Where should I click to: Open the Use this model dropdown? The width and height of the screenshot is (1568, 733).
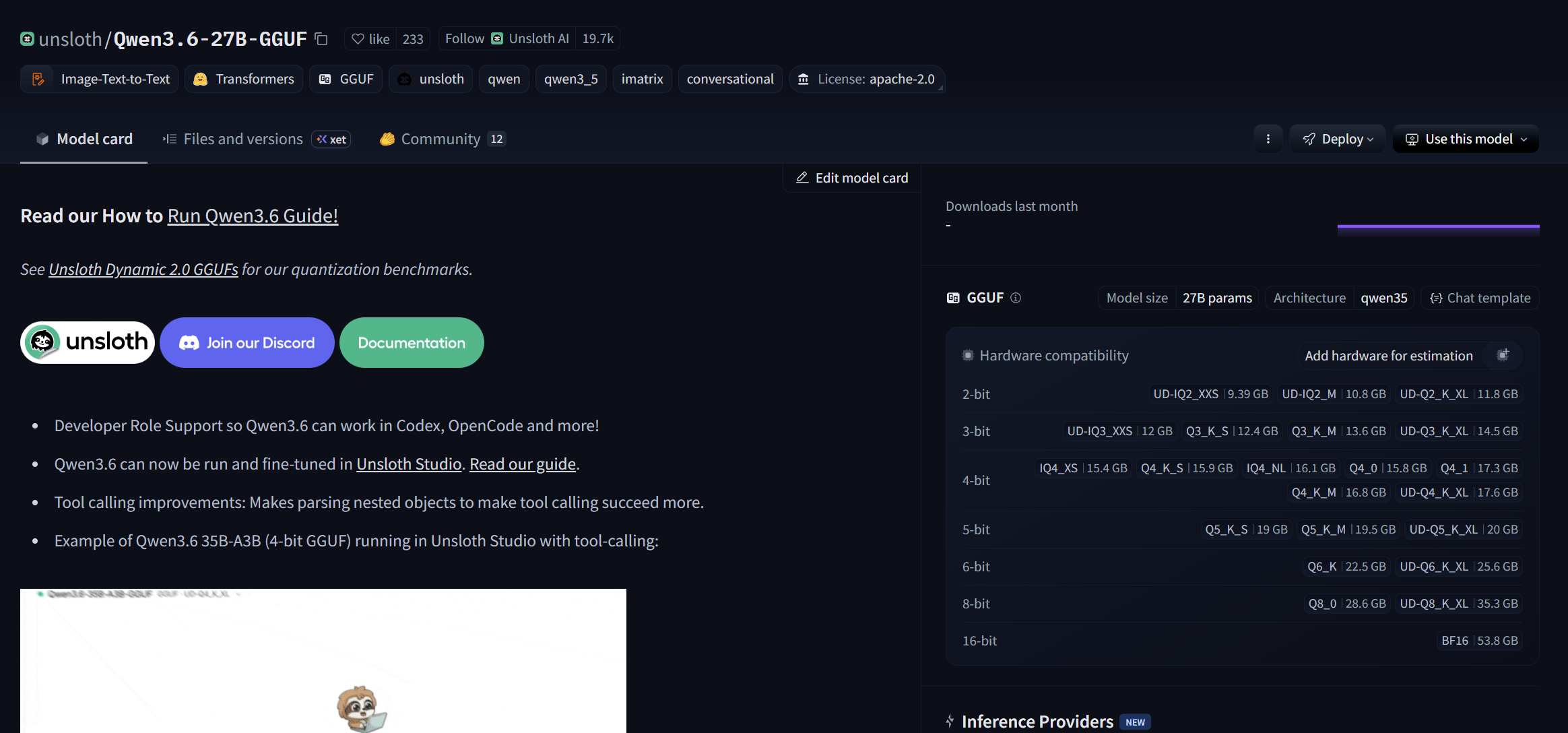tap(1466, 139)
